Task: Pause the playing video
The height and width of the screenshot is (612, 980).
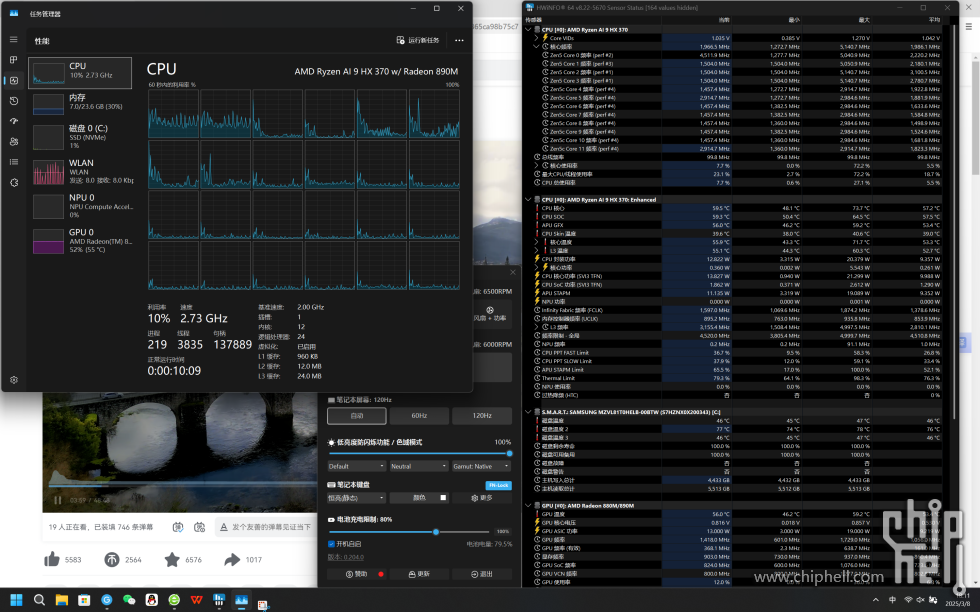Action: [x=58, y=500]
